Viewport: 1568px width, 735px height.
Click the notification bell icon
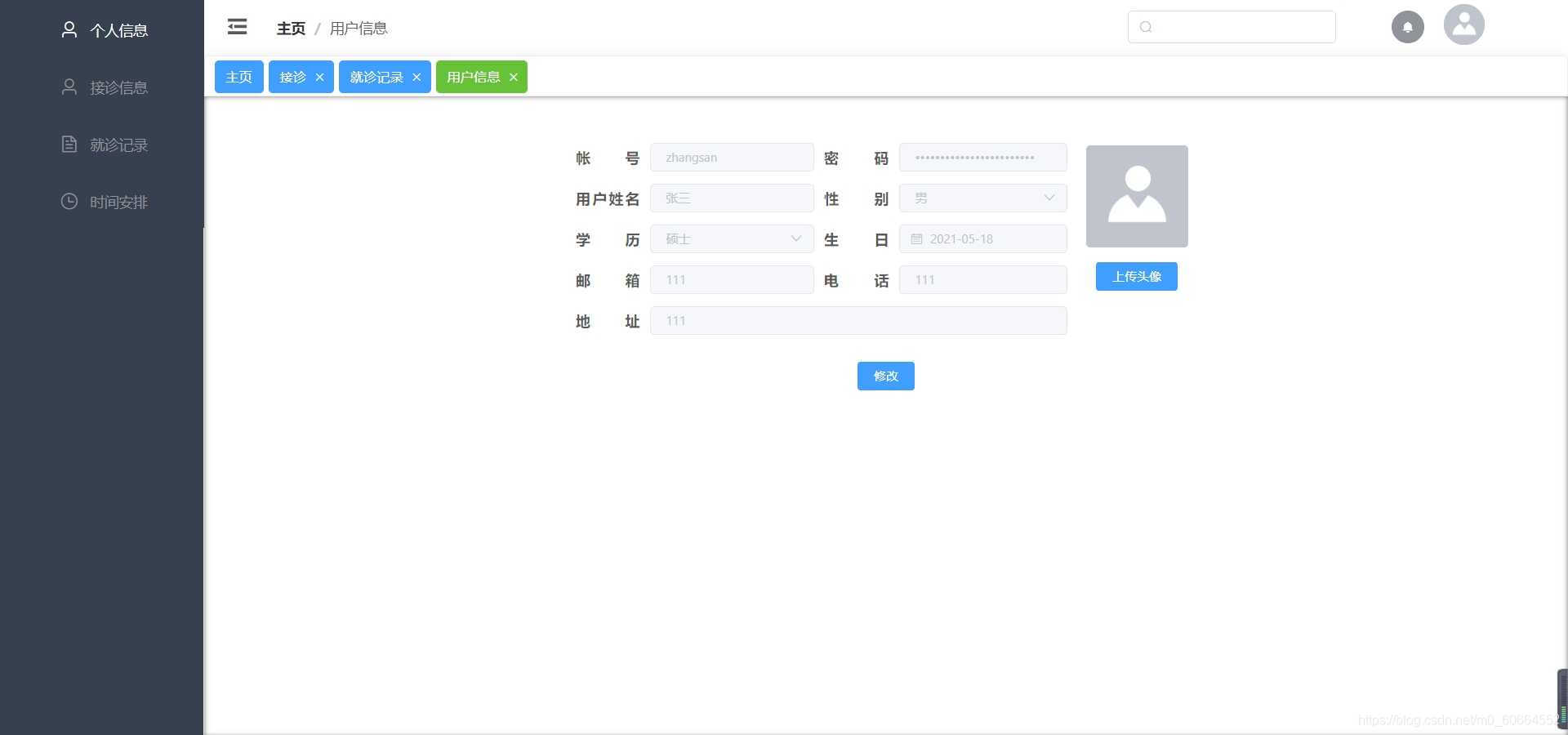pyautogui.click(x=1407, y=27)
